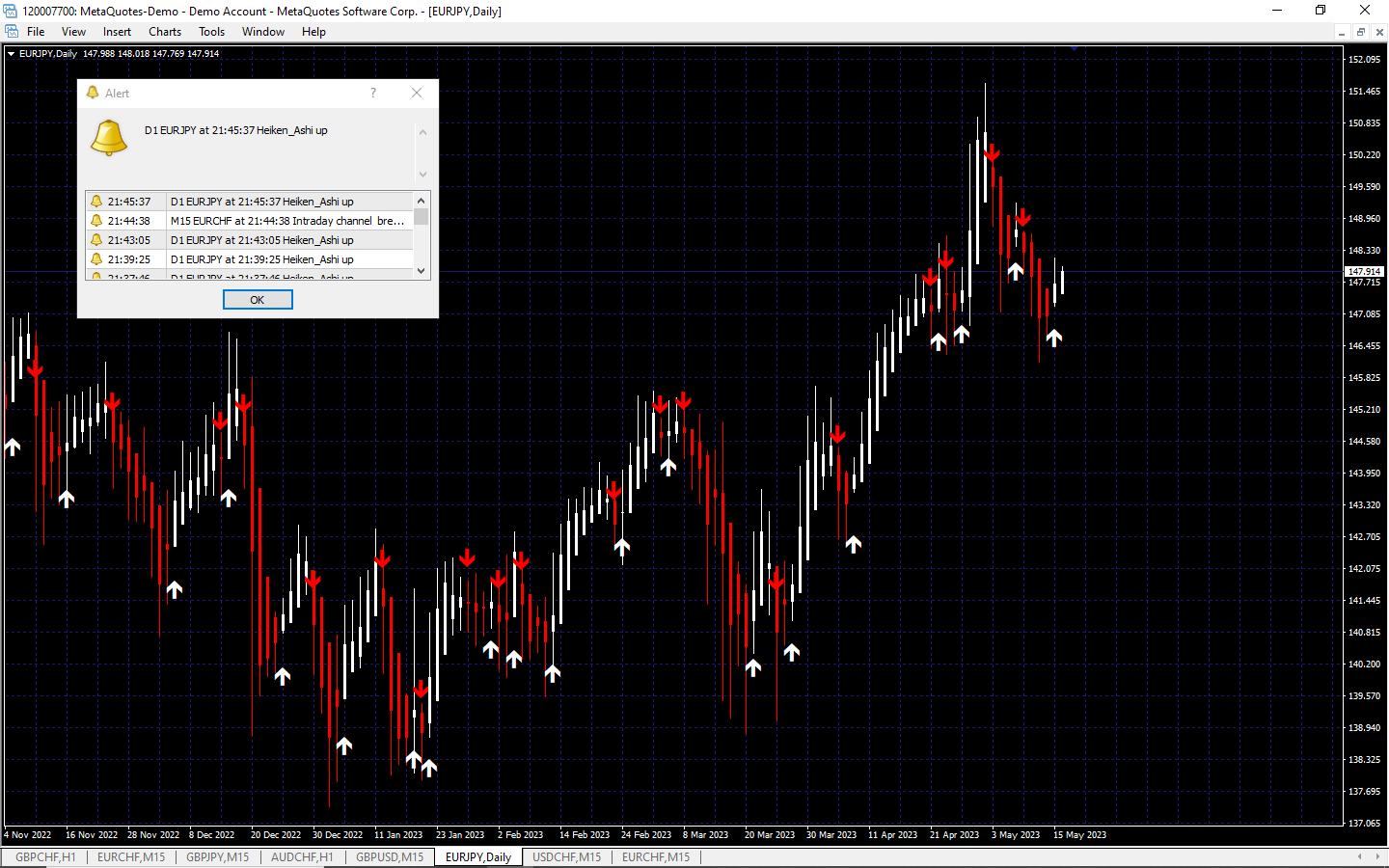Select the M15 EURCHF Intraday channel alert row
The height and width of the screenshot is (868, 1389).
[x=250, y=221]
